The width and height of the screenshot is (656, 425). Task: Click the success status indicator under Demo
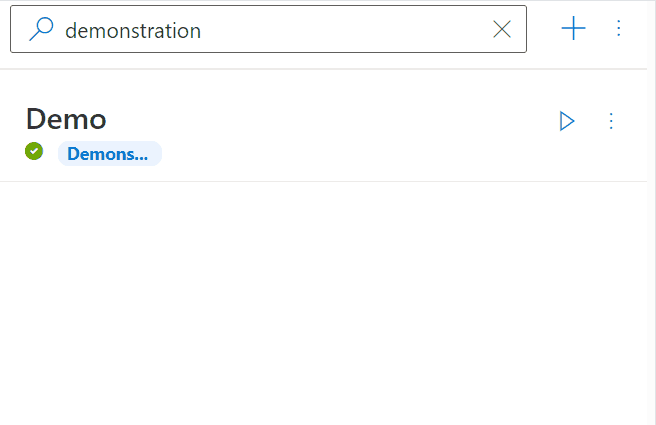pyautogui.click(x=34, y=151)
